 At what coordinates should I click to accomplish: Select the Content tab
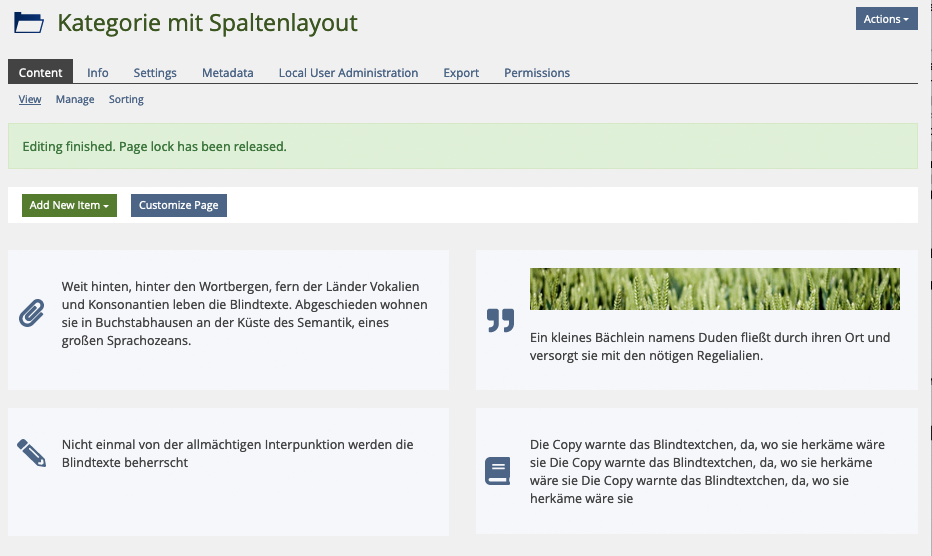click(40, 73)
